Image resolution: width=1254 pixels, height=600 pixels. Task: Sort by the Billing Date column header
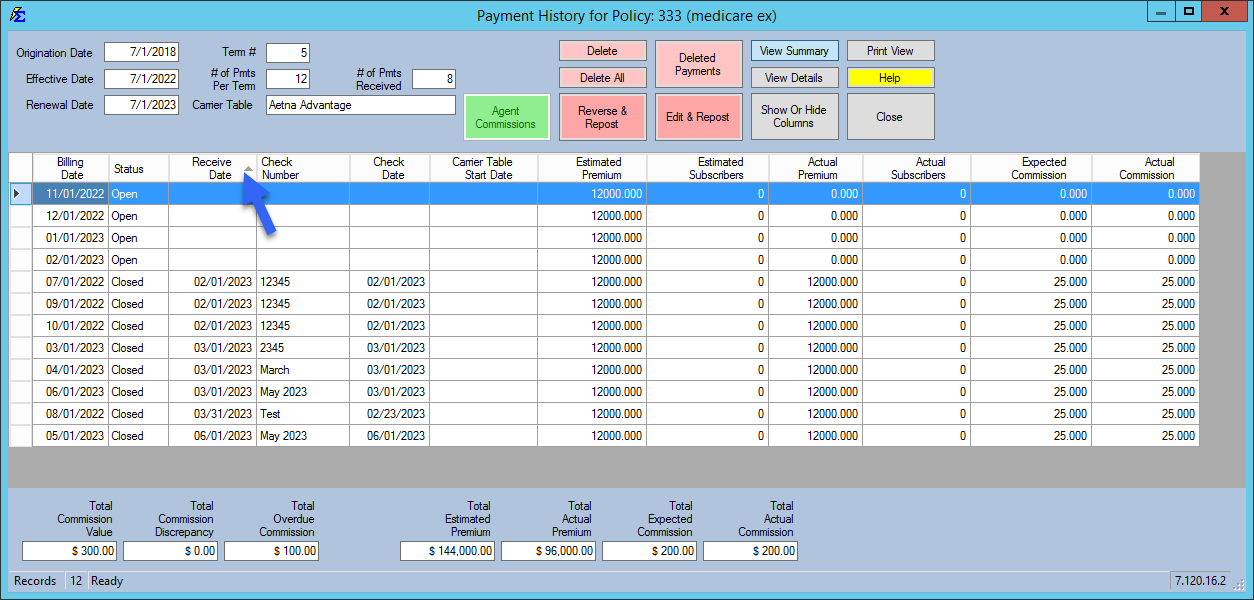click(x=70, y=167)
